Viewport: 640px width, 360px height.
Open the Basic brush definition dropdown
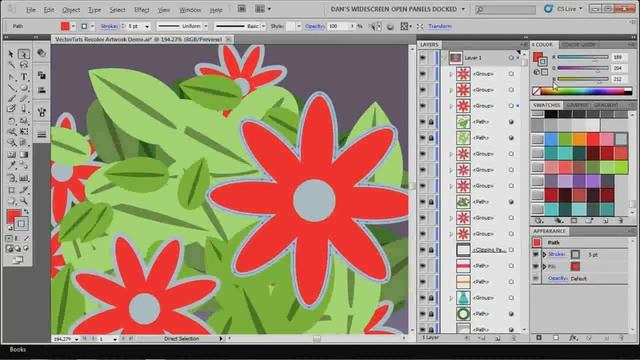click(x=263, y=27)
